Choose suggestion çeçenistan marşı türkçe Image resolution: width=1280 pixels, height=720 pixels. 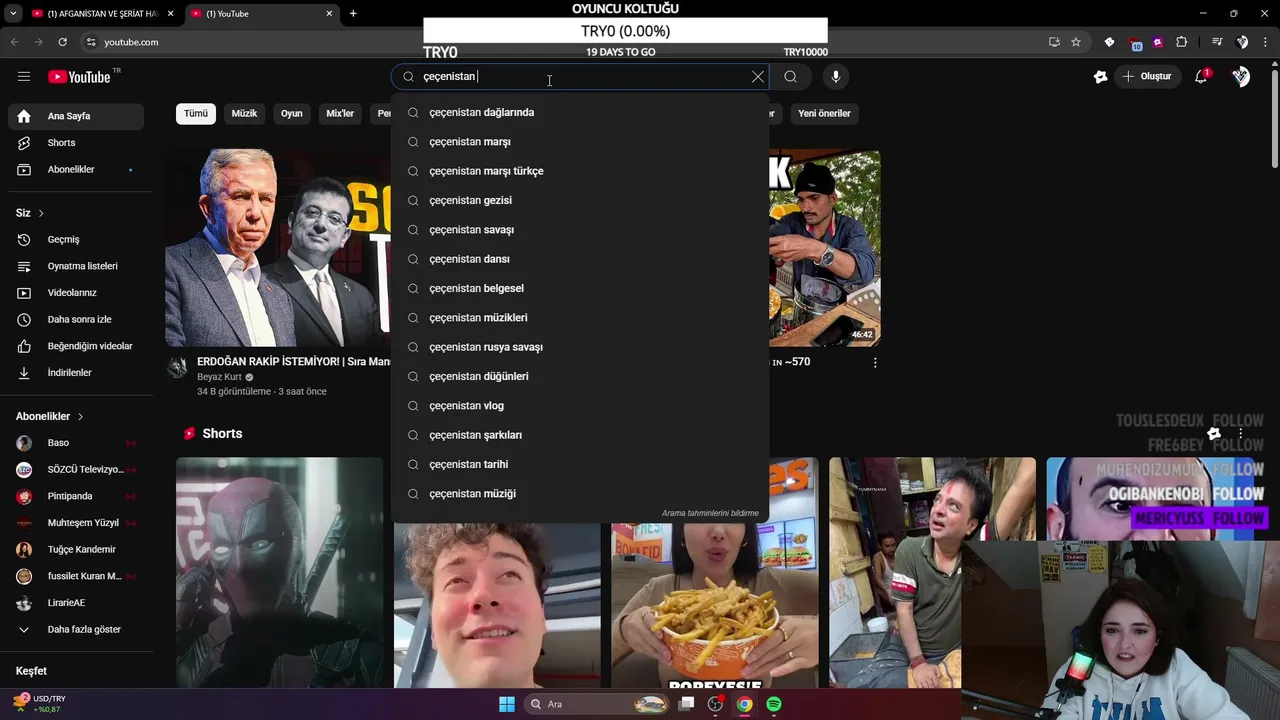pyautogui.click(x=580, y=171)
